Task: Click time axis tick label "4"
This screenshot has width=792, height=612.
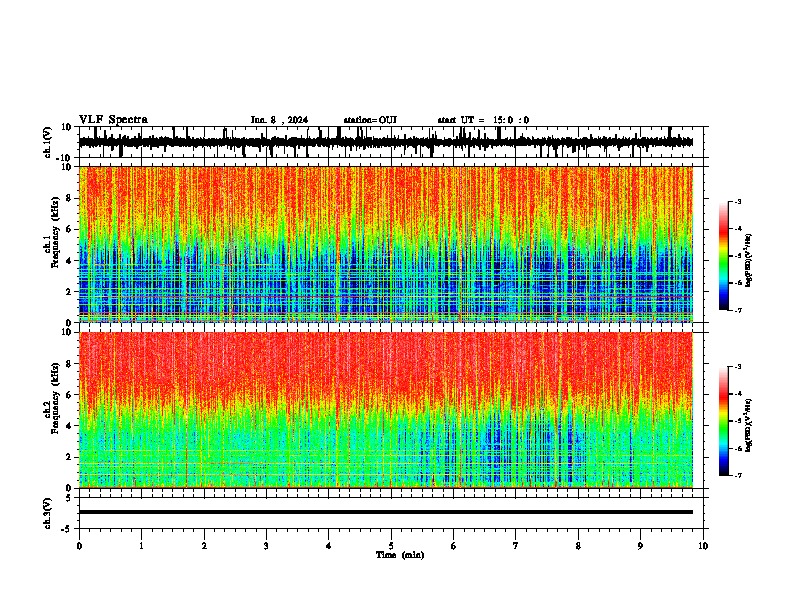Action: pos(329,546)
